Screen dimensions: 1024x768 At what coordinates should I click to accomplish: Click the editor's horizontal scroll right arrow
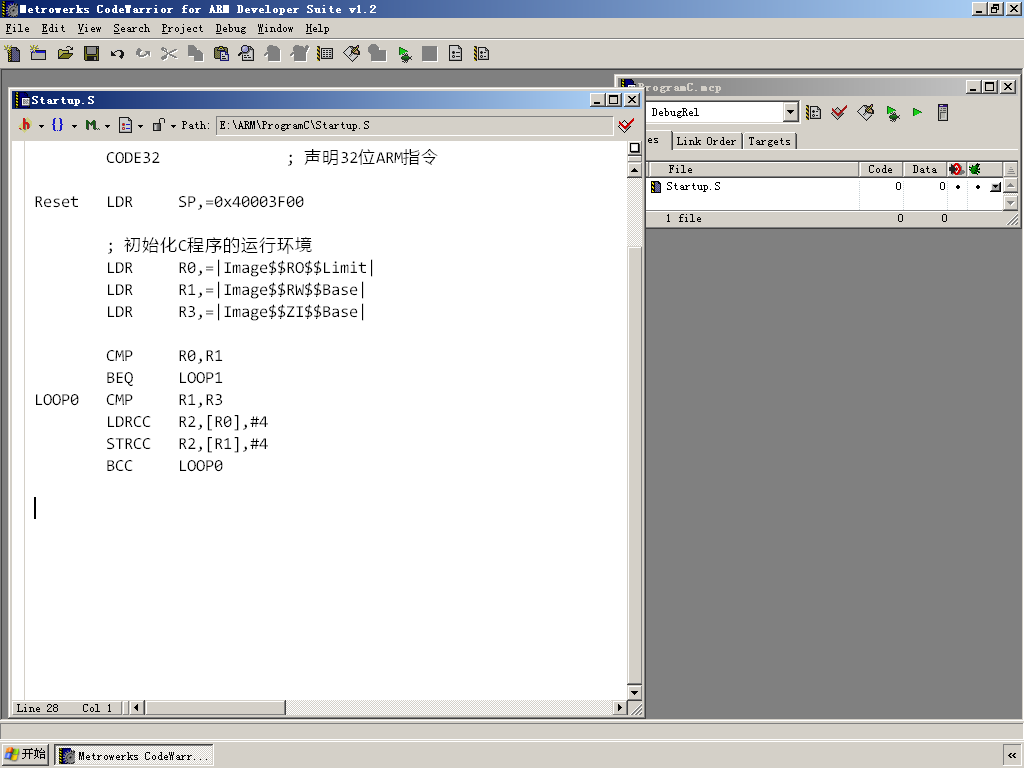pyautogui.click(x=620, y=707)
